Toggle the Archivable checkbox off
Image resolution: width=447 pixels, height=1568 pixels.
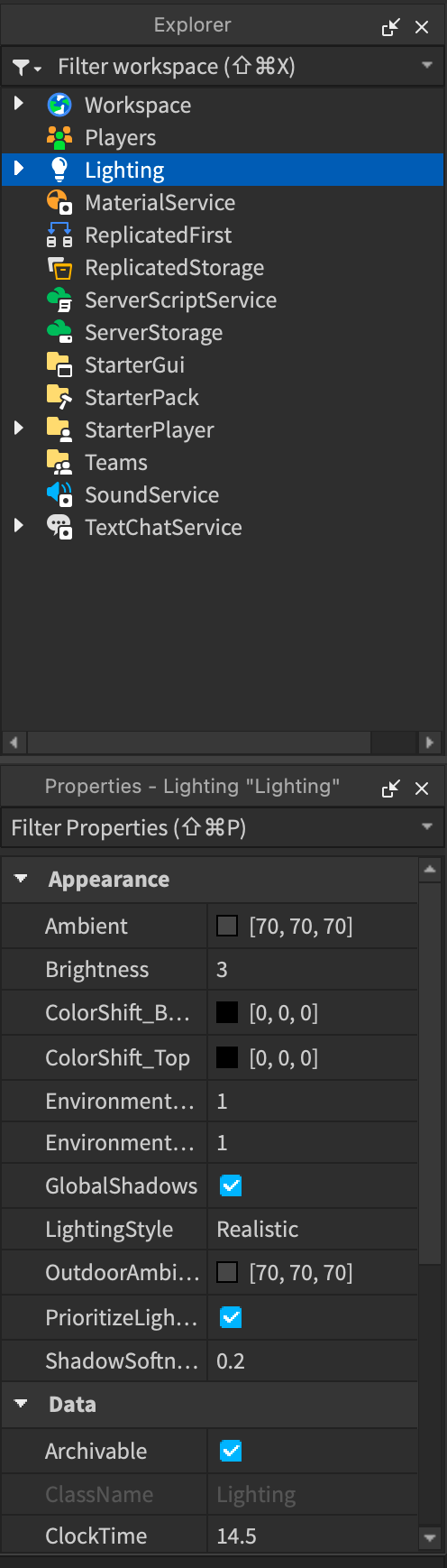231,1451
